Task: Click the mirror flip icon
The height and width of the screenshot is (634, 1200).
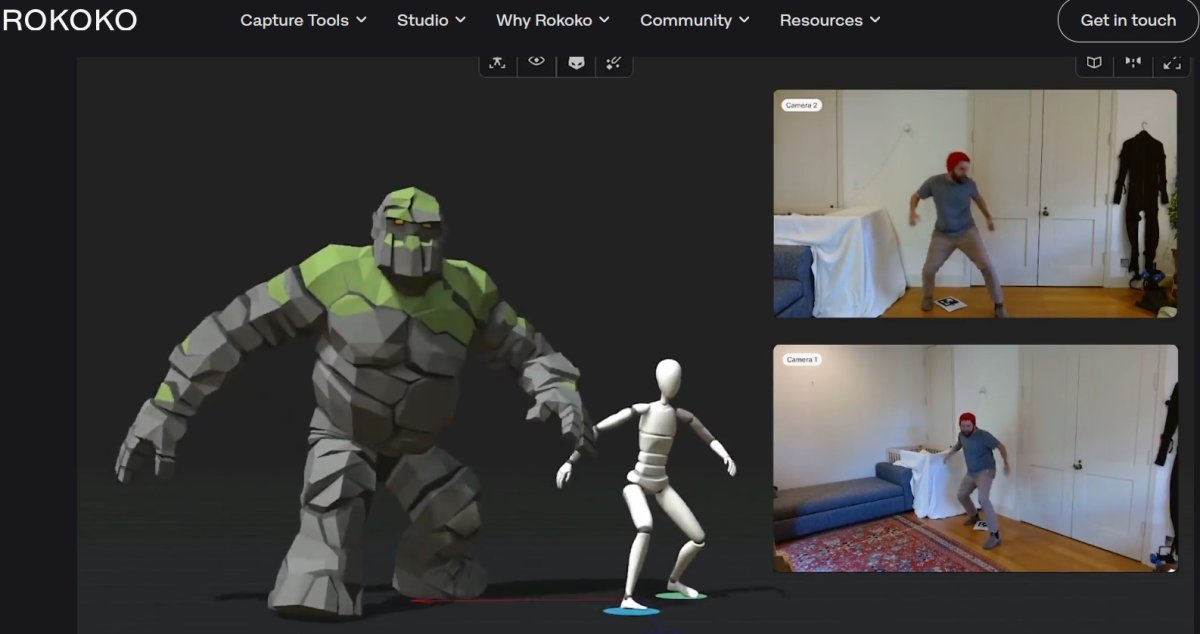Action: [1133, 63]
